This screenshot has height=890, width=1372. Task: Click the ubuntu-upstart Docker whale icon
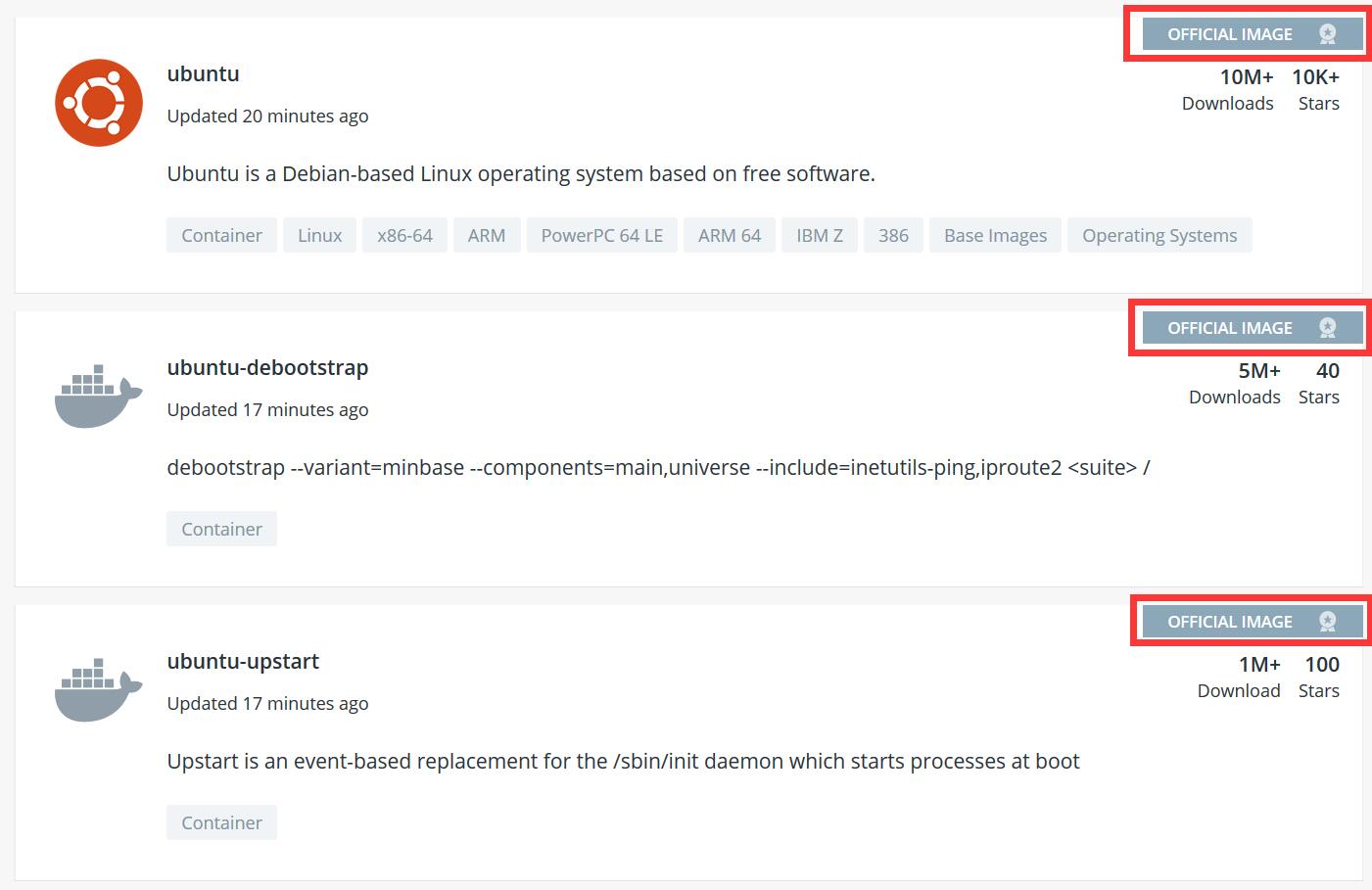(98, 689)
